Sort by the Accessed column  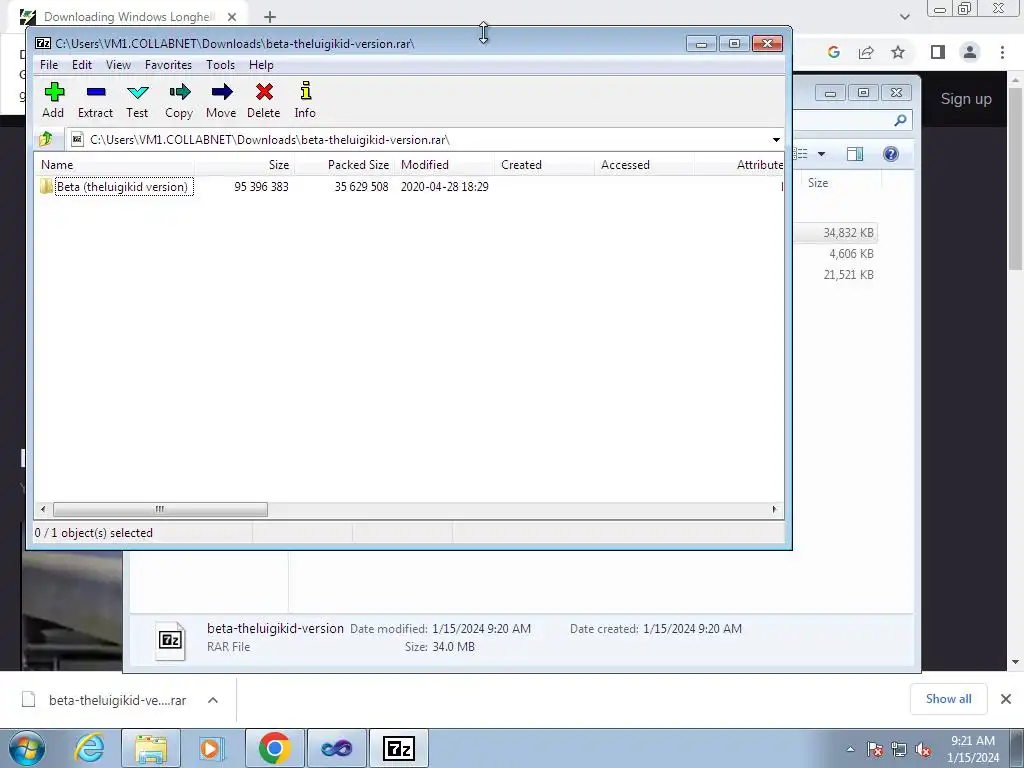coord(644,165)
